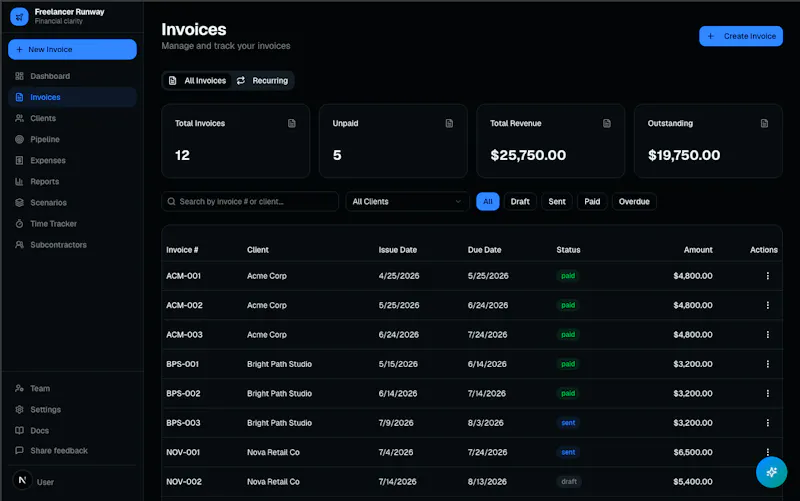Open actions menu for invoice BPS-003
800x501 pixels.
767,423
